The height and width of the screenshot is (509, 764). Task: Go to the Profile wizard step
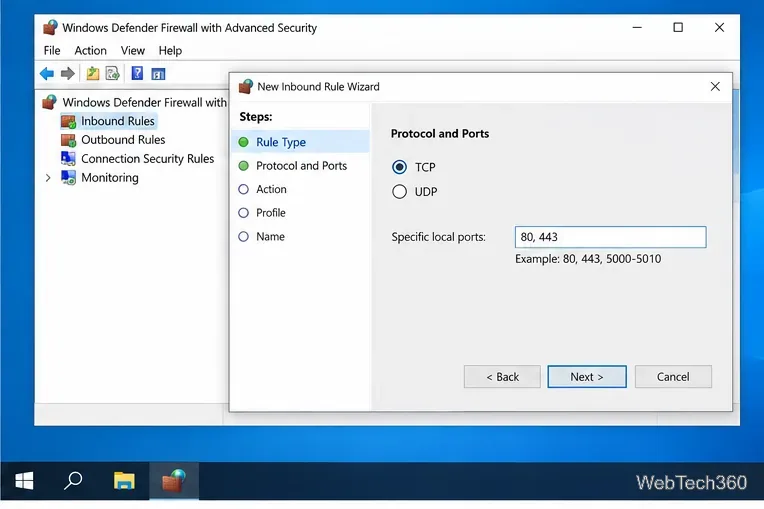[x=270, y=213]
